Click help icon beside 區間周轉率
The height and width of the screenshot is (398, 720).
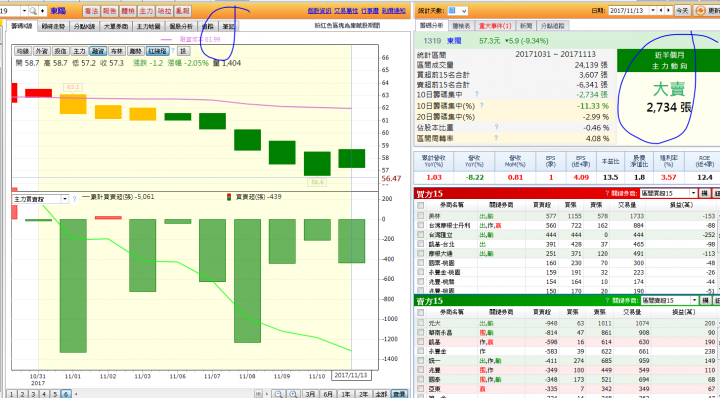[x=496, y=138]
